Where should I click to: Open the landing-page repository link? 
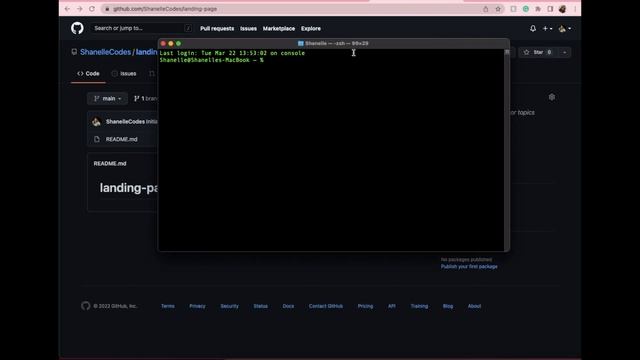click(147, 52)
